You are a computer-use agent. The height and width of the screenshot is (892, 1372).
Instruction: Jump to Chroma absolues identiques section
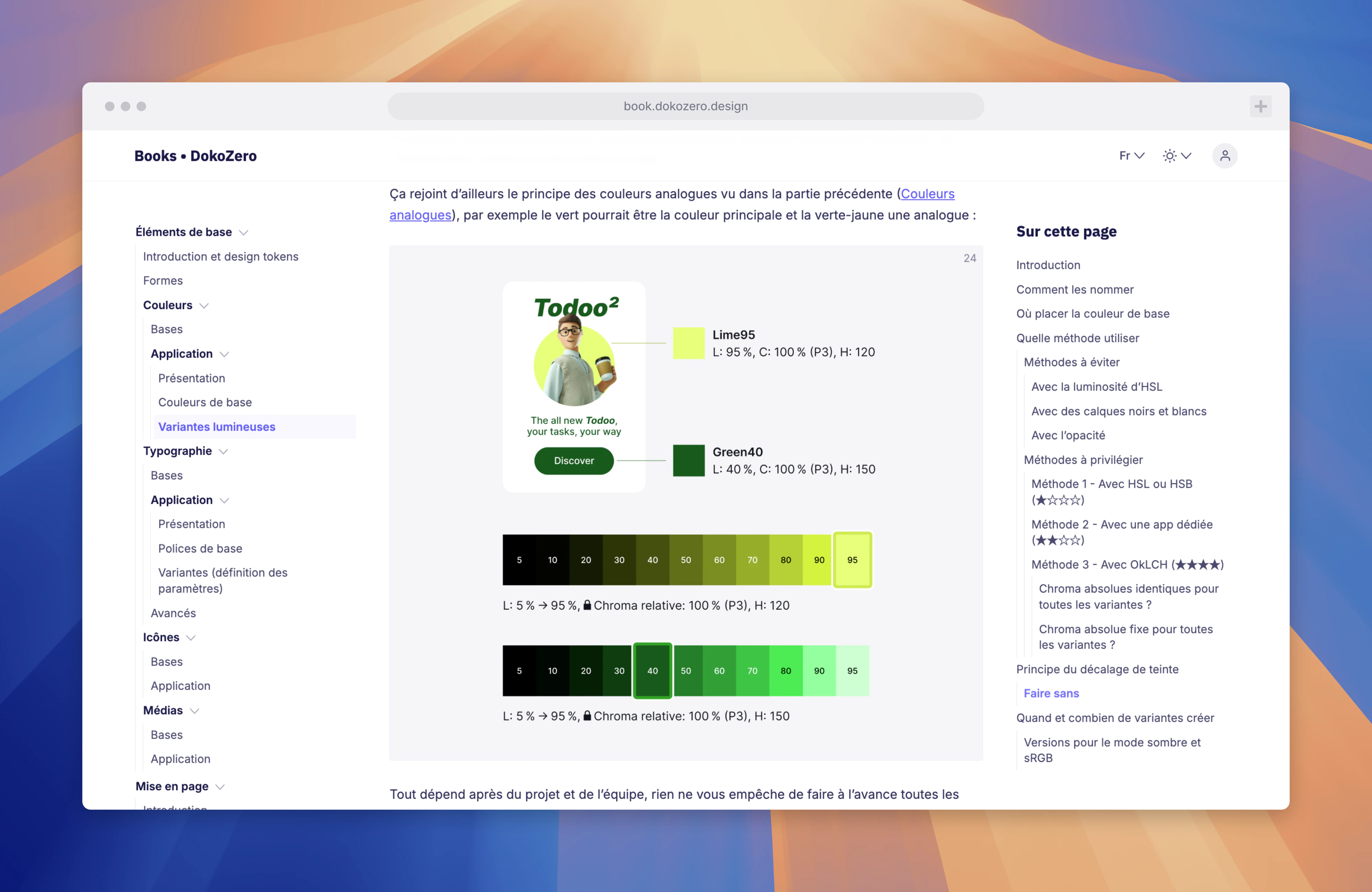[x=1128, y=597]
